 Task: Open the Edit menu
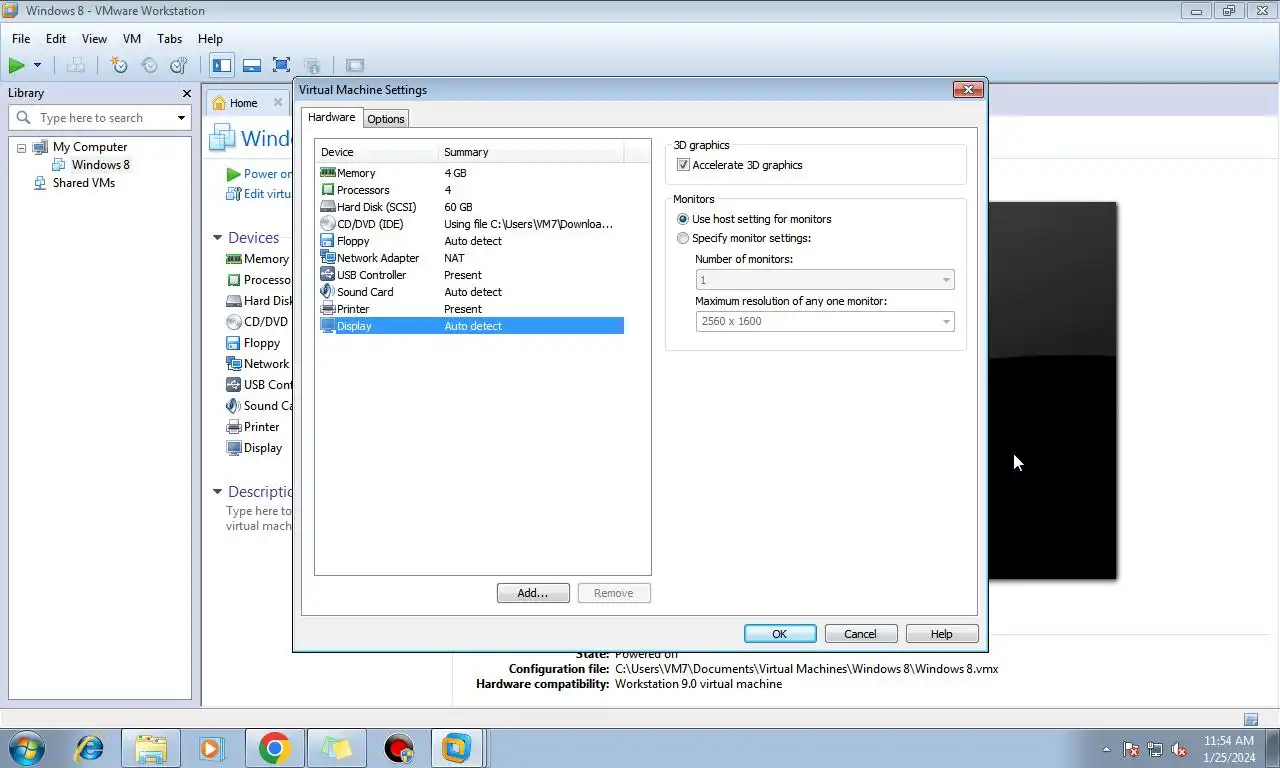(x=56, y=39)
